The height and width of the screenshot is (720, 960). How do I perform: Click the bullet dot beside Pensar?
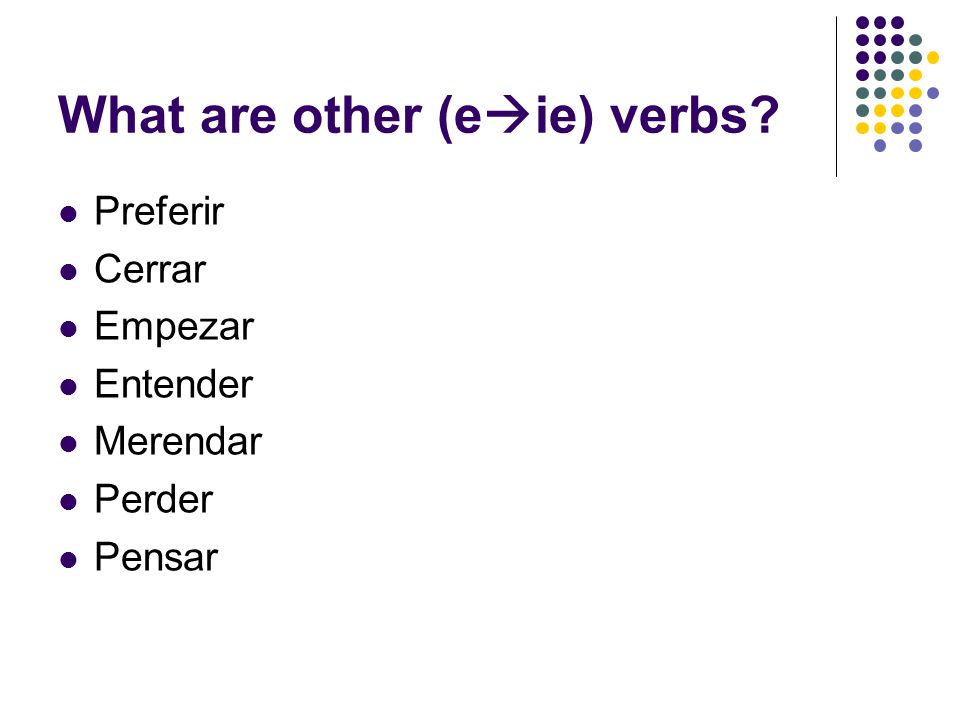tap(69, 559)
